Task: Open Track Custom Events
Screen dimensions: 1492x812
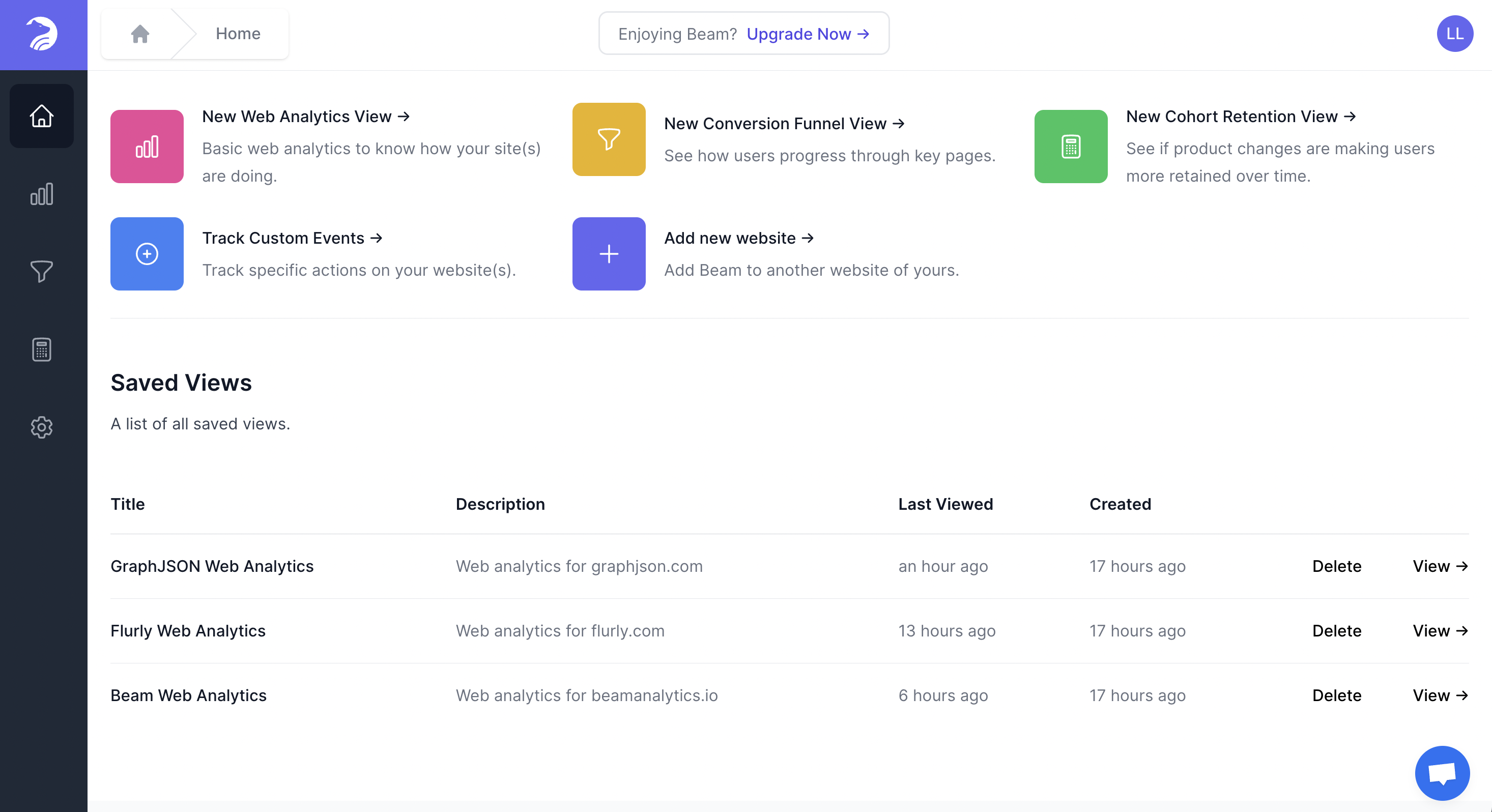Action: pyautogui.click(x=293, y=238)
